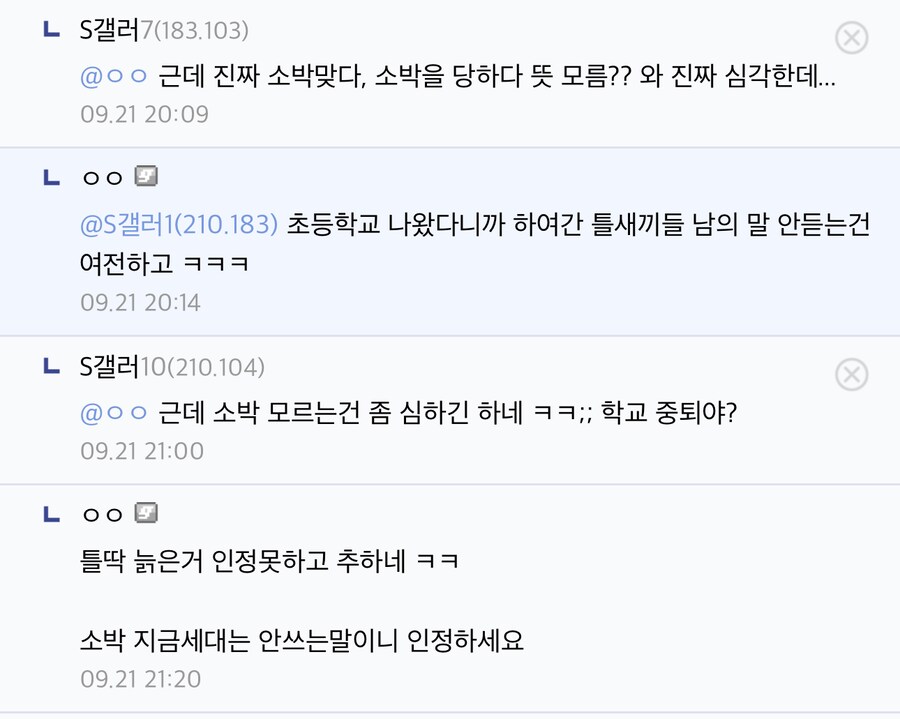
Task: Click the 09.21 20:14 timestamp
Action: coord(141,302)
